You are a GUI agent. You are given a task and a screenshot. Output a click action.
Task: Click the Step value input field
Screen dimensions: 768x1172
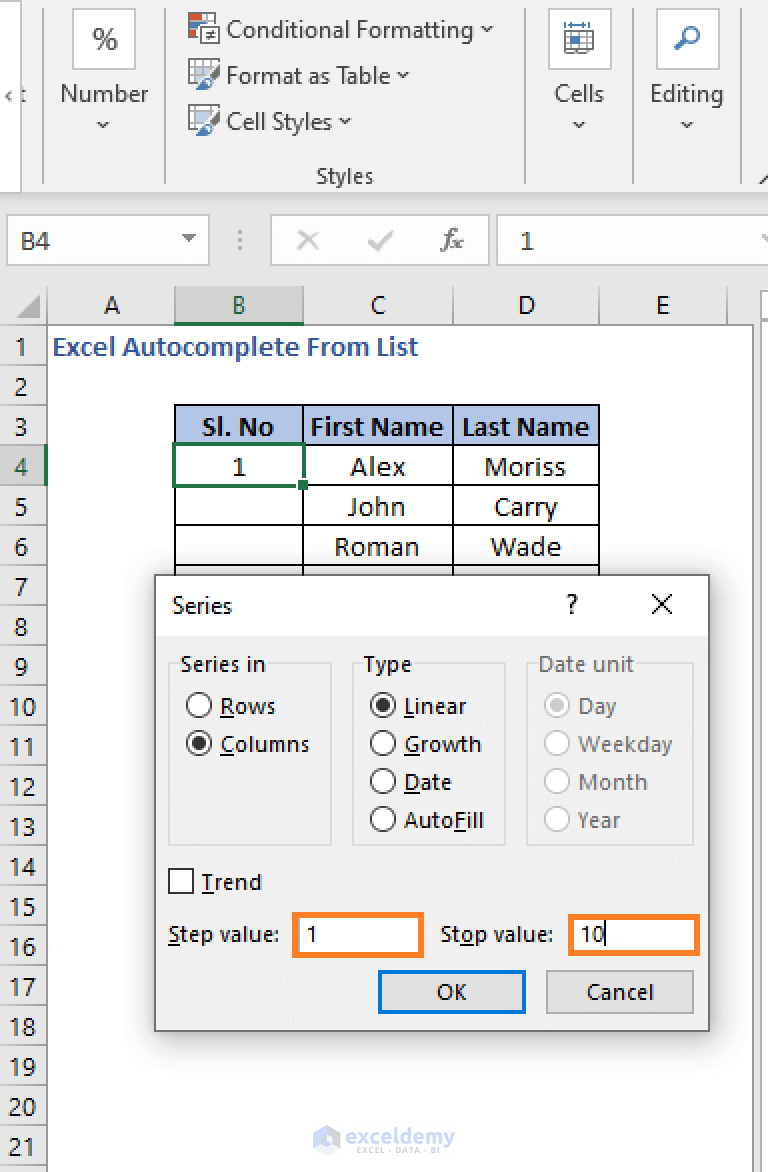tap(358, 935)
